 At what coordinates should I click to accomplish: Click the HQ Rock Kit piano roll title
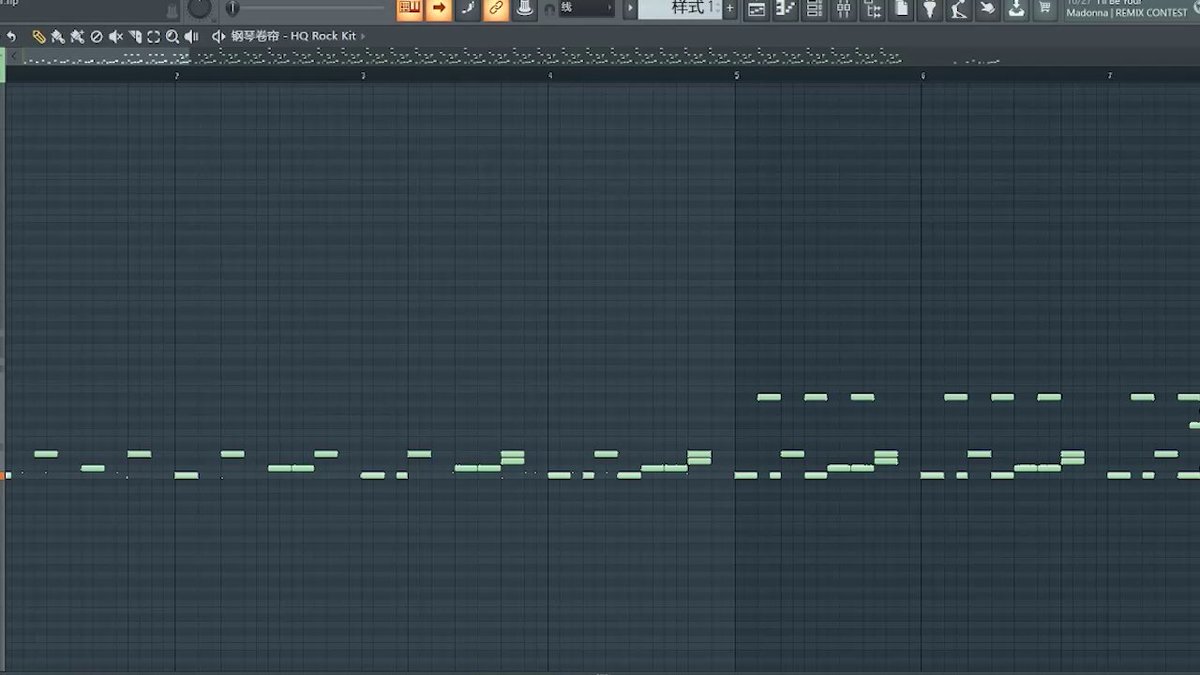point(293,36)
